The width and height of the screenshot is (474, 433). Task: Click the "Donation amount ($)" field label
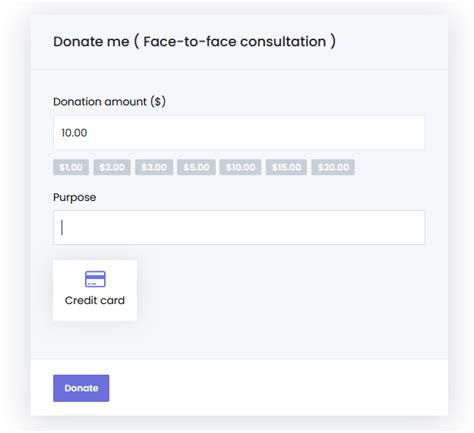109,102
